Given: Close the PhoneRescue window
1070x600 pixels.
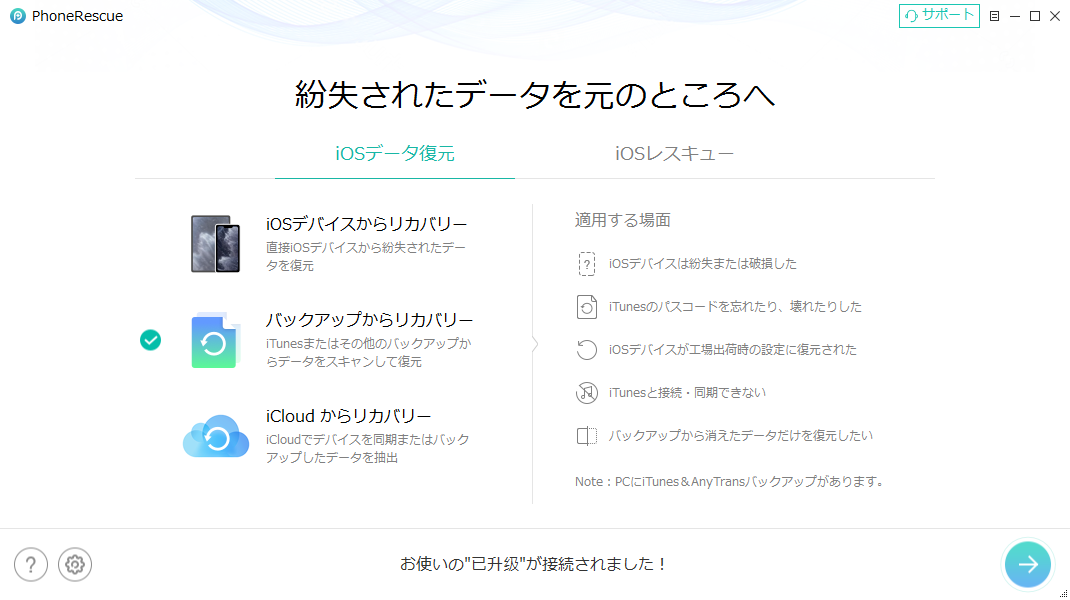Looking at the screenshot, I should (1055, 16).
